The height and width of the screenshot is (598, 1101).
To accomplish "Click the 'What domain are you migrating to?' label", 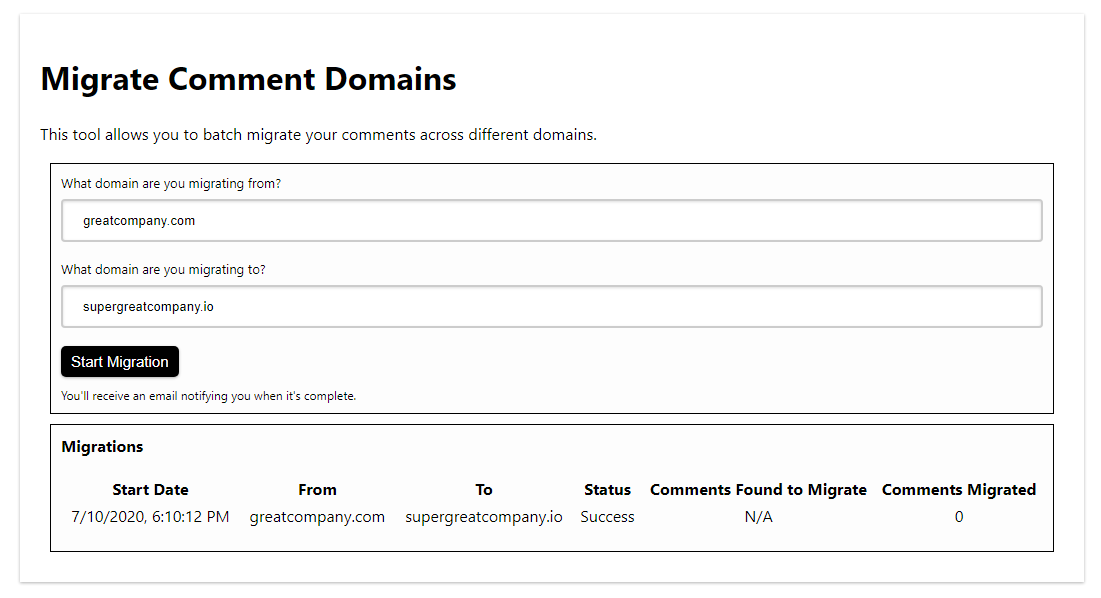I will (163, 270).
